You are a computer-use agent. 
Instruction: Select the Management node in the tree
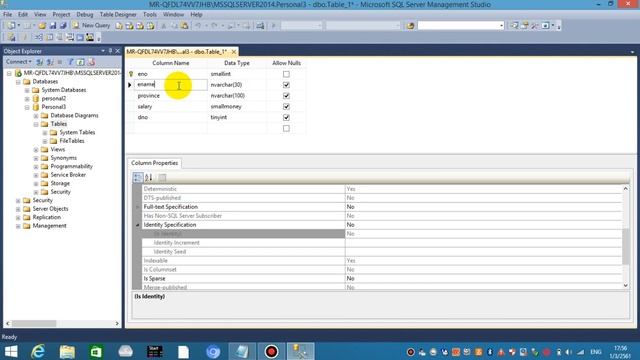click(49, 226)
